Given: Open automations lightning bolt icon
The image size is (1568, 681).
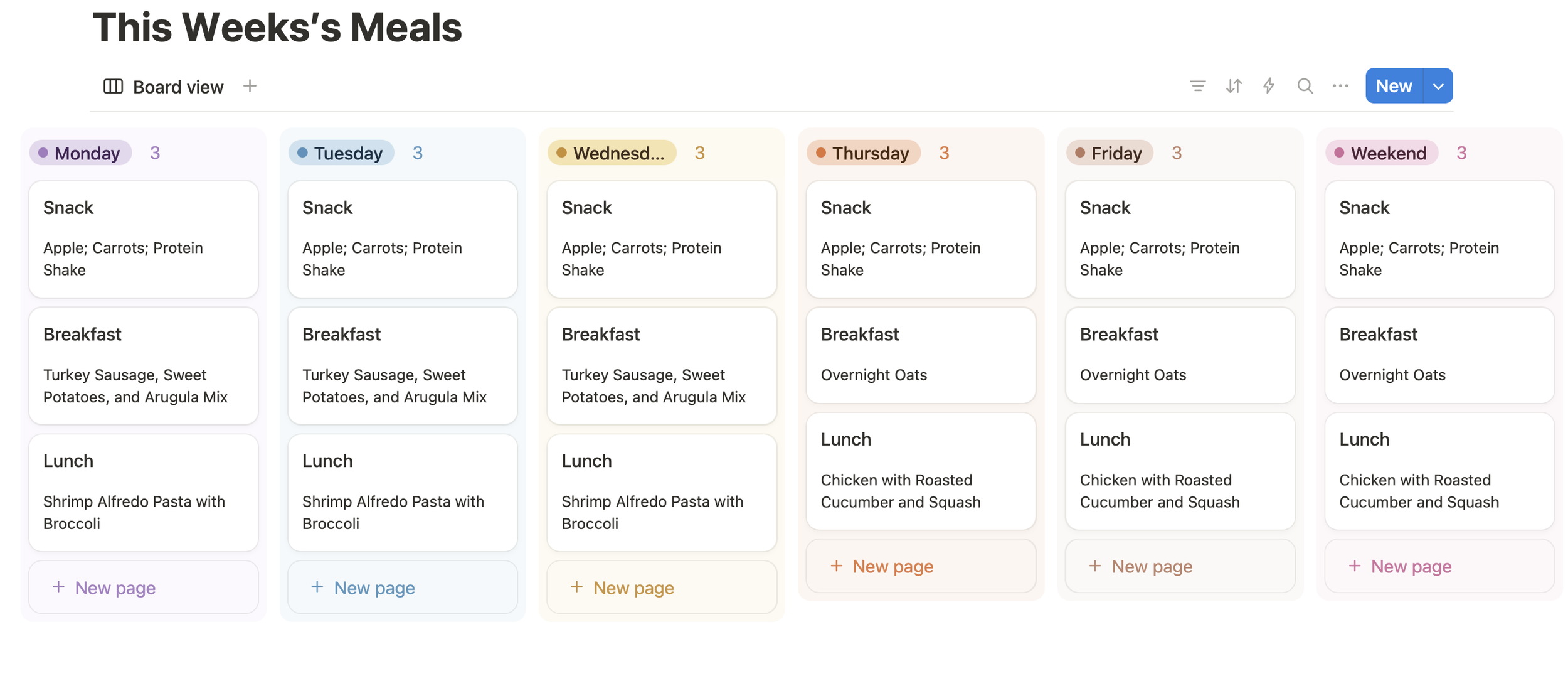Looking at the screenshot, I should (x=1268, y=86).
